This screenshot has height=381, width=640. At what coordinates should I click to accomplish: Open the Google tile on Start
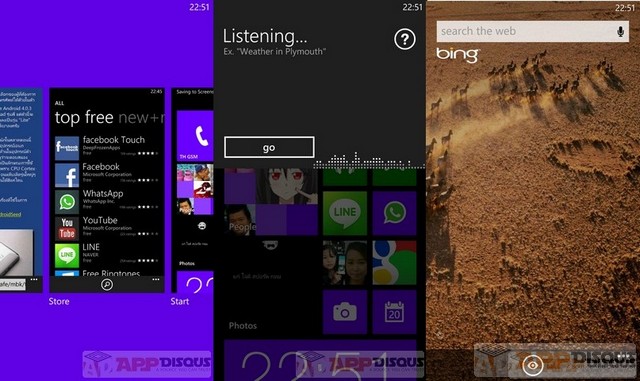coord(394,263)
